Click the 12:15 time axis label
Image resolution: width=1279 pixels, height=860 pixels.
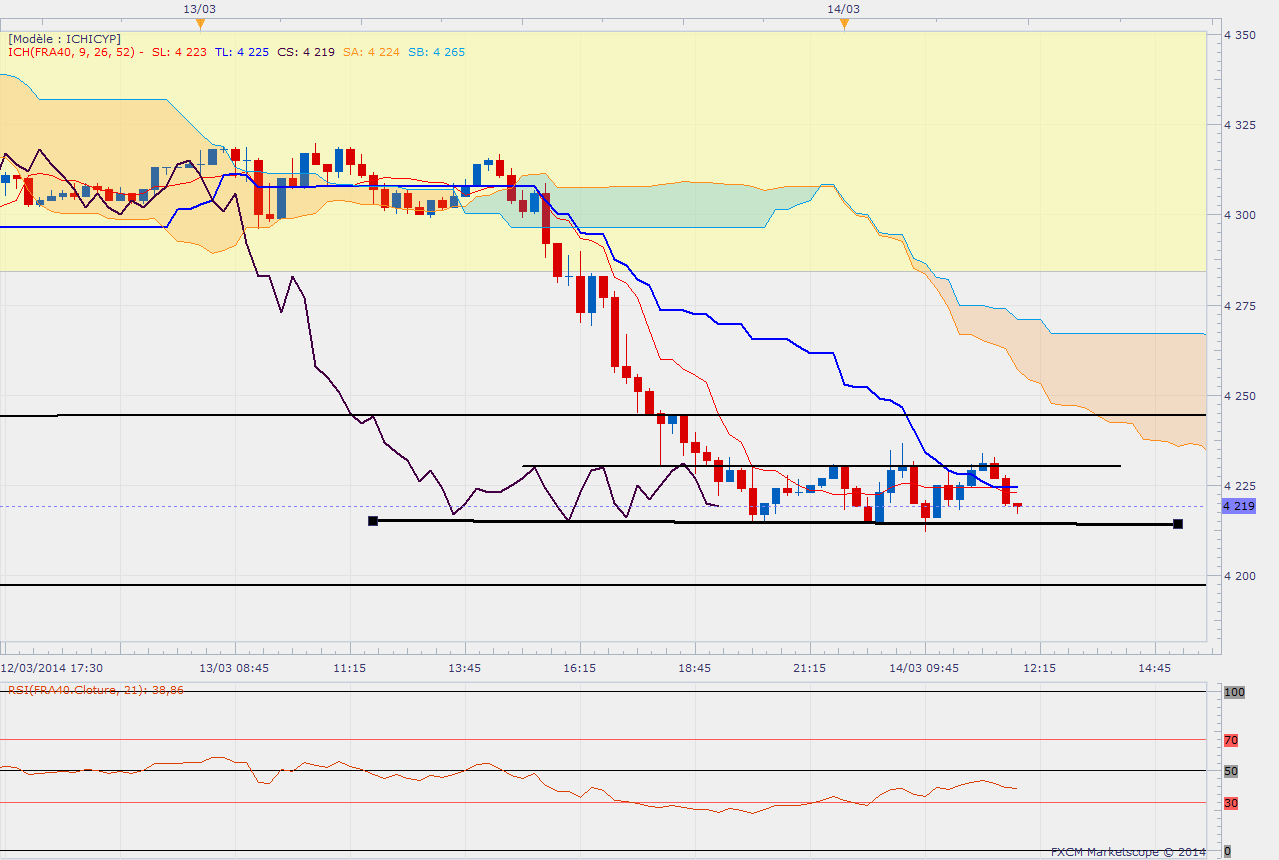(x=1040, y=667)
